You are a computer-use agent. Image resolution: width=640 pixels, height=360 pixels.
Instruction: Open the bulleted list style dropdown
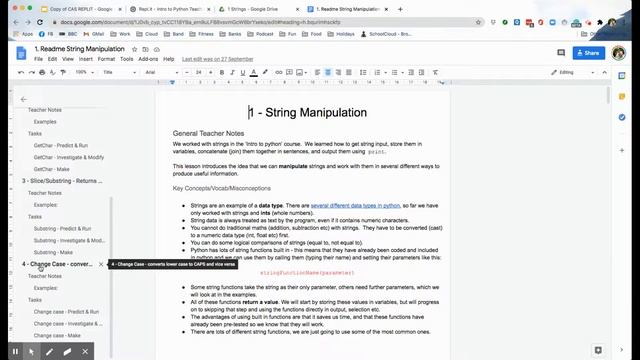point(402,73)
